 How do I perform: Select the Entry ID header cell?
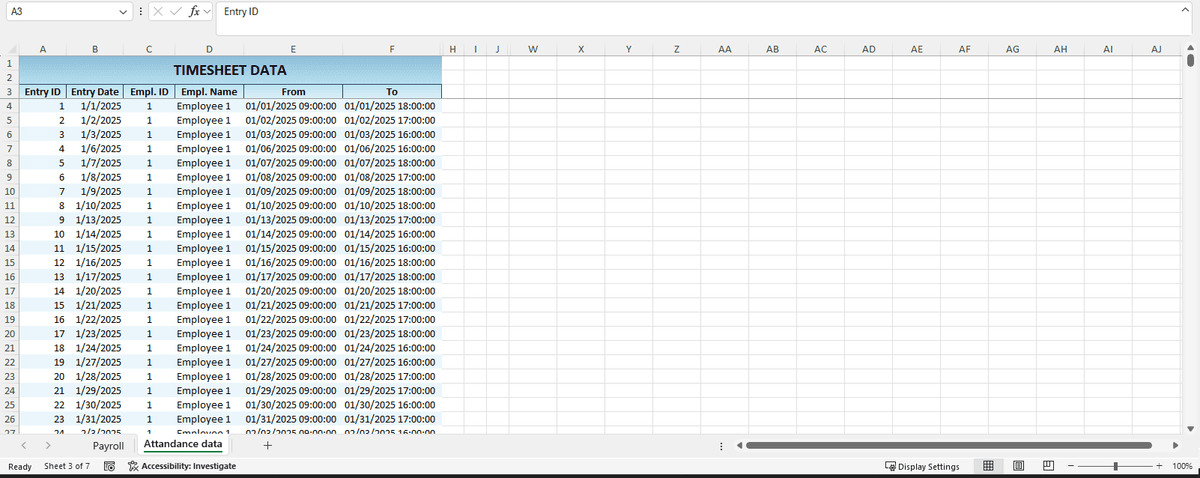(43, 91)
